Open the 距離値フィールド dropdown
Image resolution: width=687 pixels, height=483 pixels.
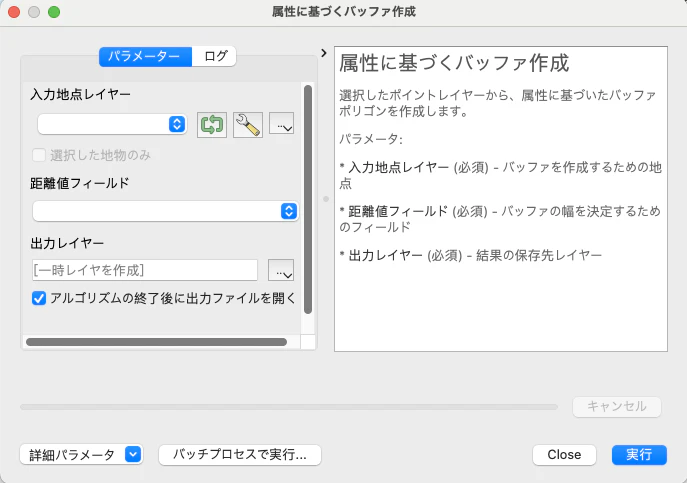(166, 211)
